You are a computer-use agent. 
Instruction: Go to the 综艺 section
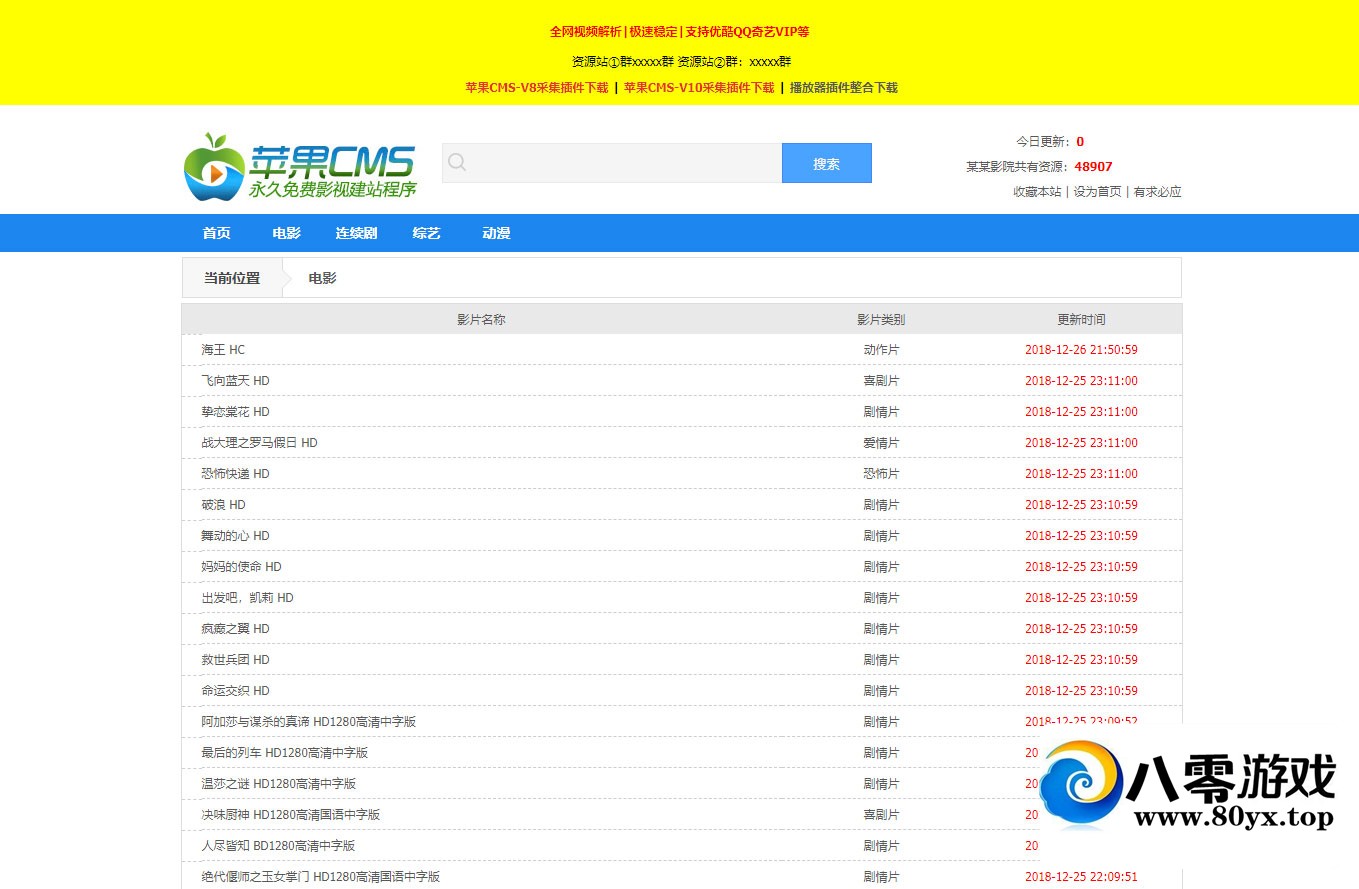point(426,233)
